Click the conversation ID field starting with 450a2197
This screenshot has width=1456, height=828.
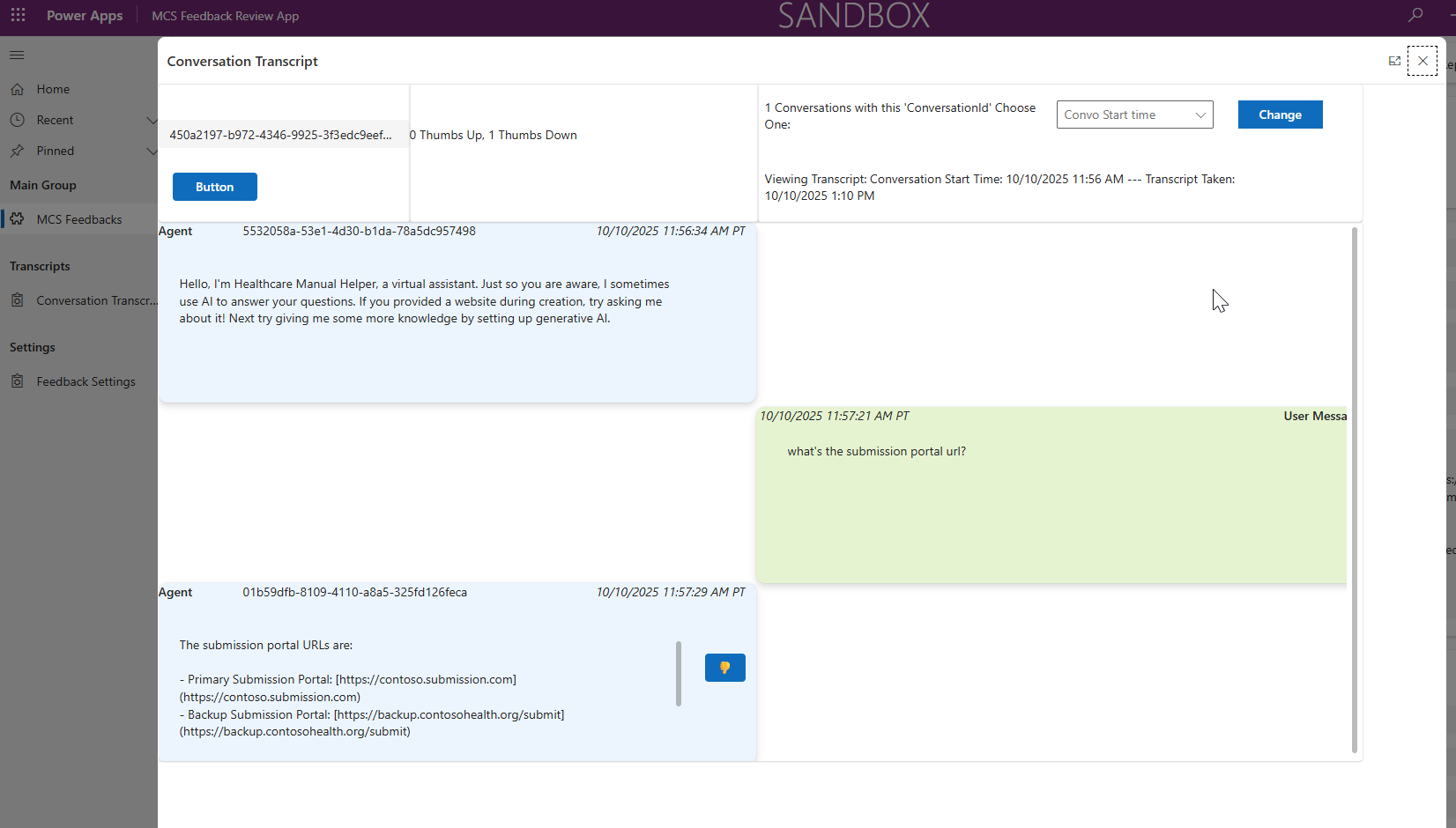click(282, 135)
